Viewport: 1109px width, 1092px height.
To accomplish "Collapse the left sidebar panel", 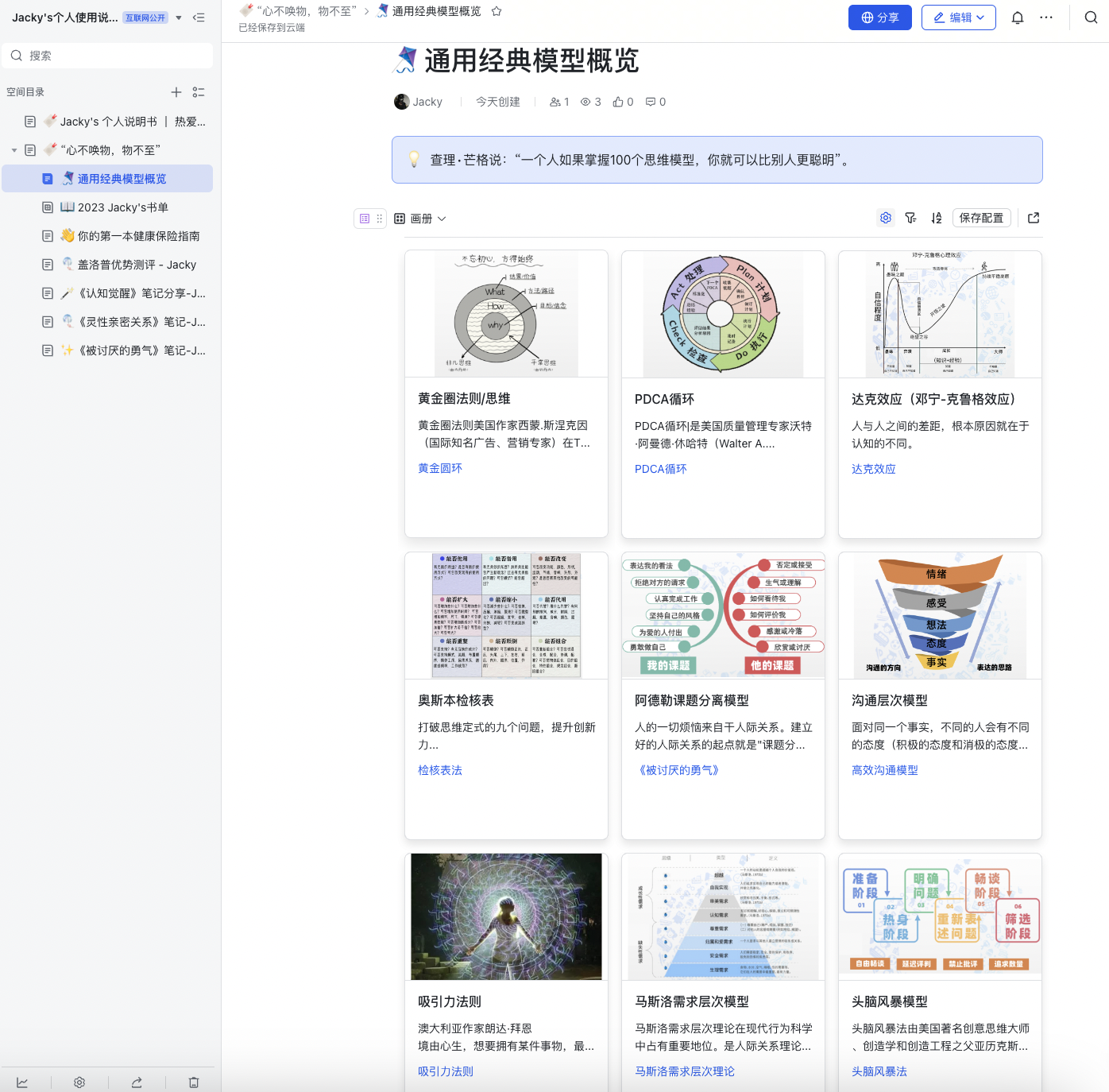I will coord(199,17).
